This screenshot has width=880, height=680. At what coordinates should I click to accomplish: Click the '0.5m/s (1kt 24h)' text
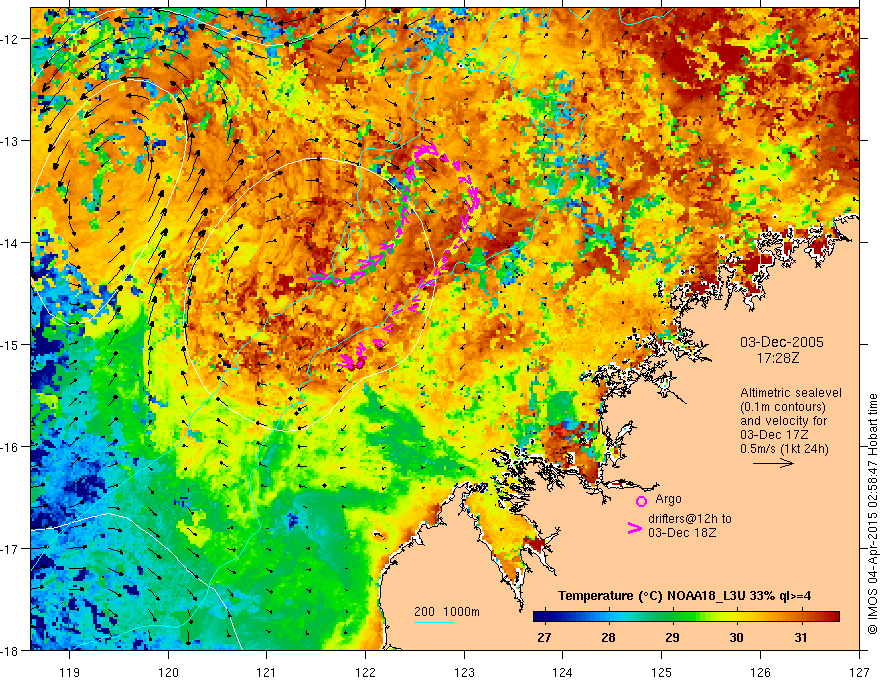pos(785,449)
